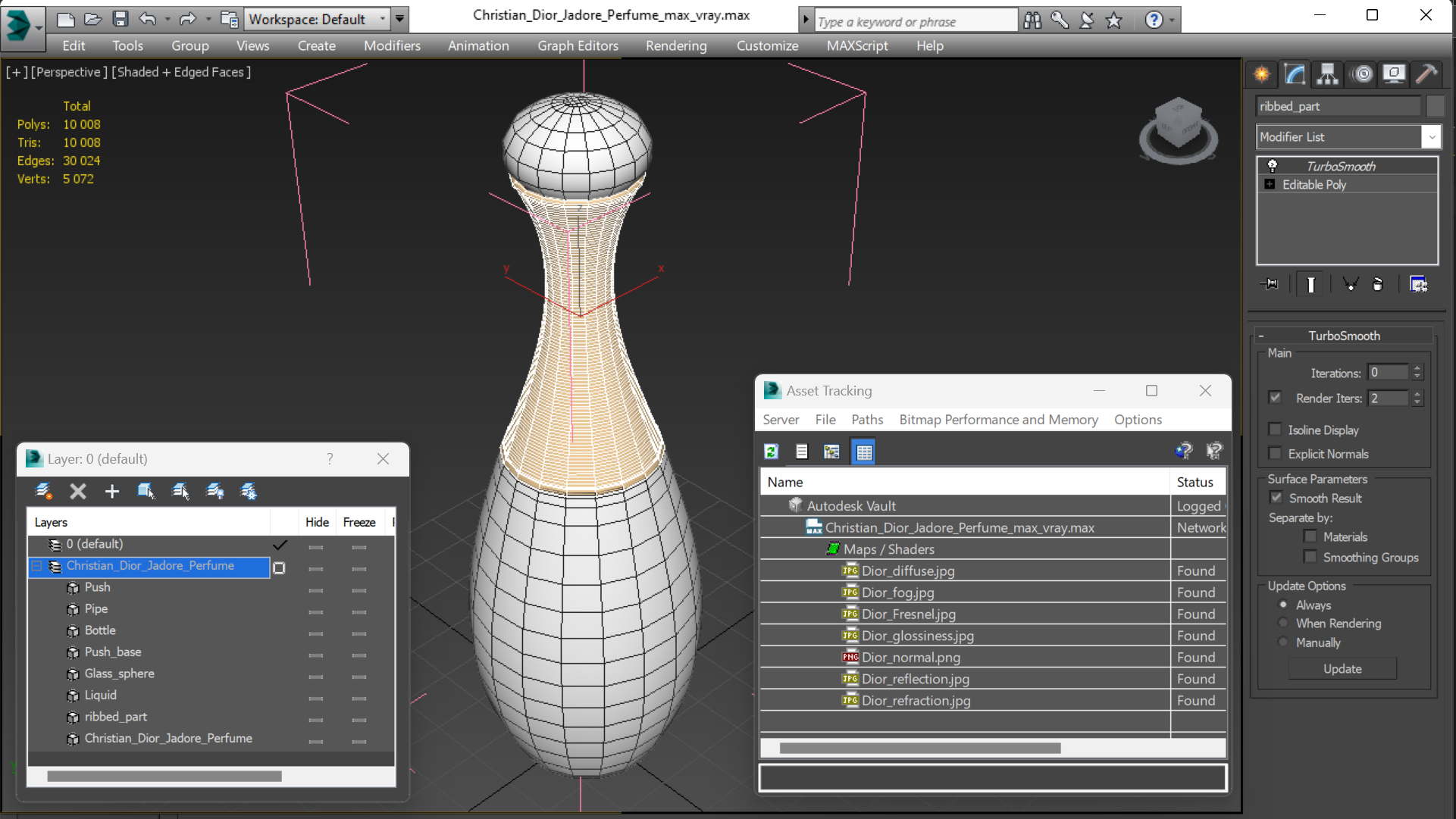1456x819 pixels.
Task: Switch Asset Tracking to table view
Action: pyautogui.click(x=864, y=452)
